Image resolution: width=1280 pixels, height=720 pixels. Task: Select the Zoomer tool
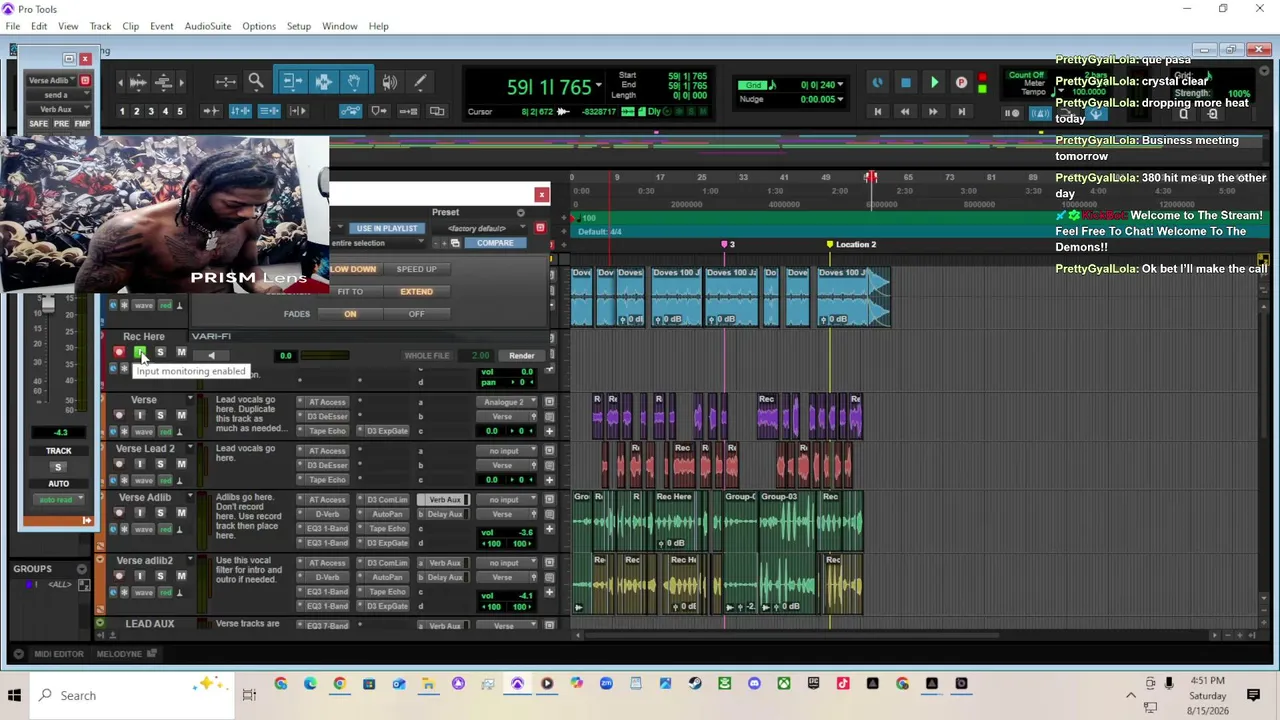(x=256, y=82)
